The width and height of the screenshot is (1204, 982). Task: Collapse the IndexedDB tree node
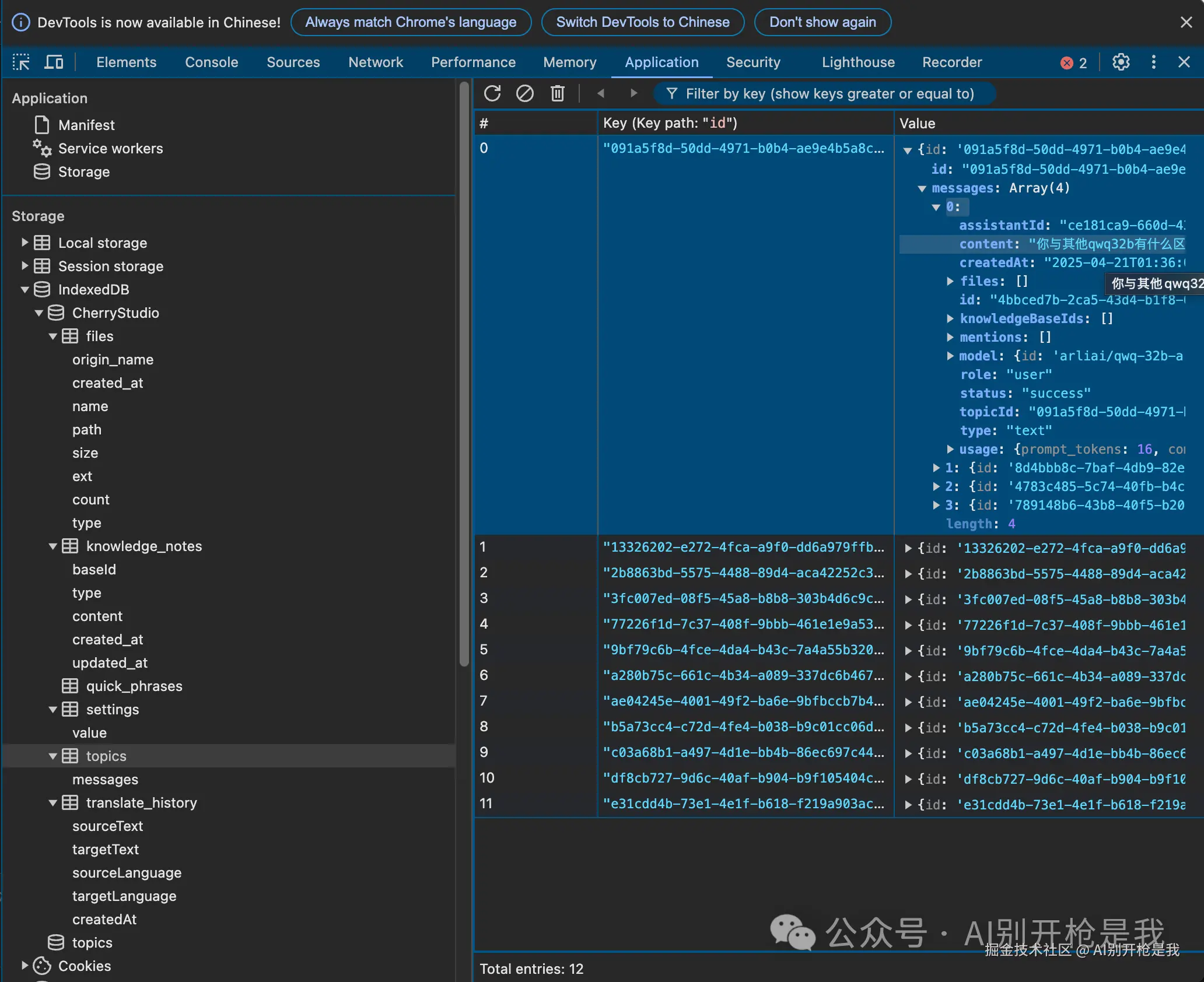[x=24, y=289]
